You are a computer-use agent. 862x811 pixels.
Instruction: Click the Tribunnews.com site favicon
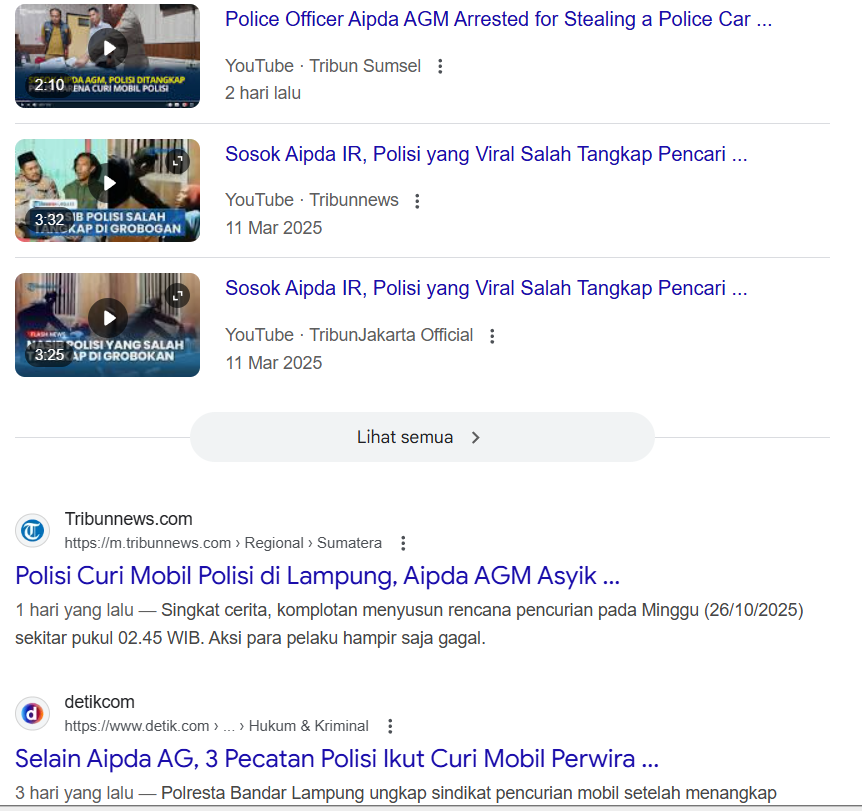pyautogui.click(x=32, y=531)
